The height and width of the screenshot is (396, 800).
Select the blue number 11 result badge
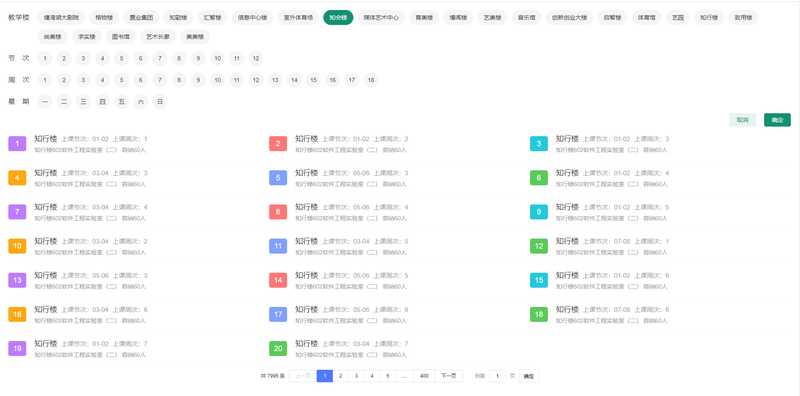pos(278,246)
